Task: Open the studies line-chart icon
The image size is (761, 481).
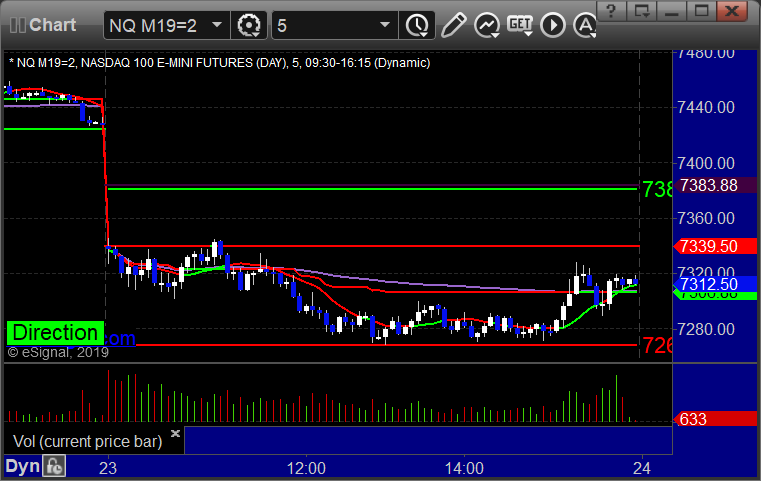Action: tap(487, 25)
